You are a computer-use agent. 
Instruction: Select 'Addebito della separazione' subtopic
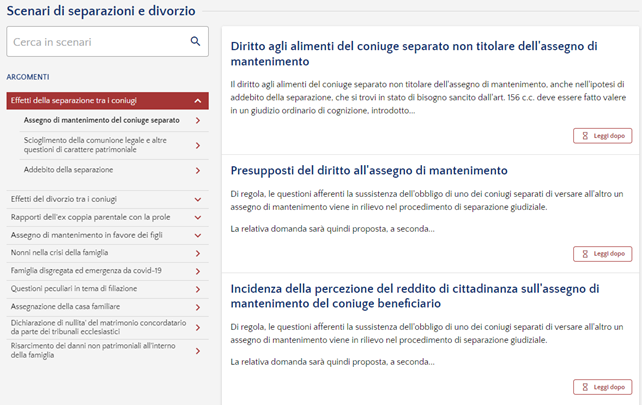point(68,170)
